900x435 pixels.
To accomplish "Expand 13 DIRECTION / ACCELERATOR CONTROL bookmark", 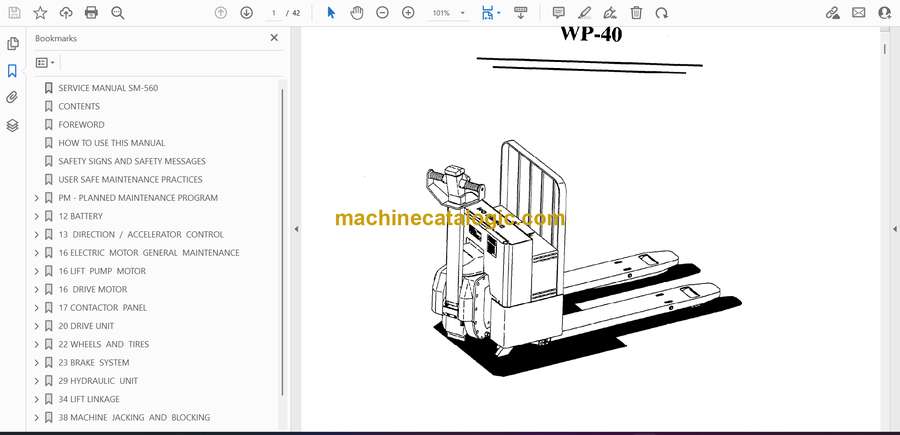I will point(37,235).
